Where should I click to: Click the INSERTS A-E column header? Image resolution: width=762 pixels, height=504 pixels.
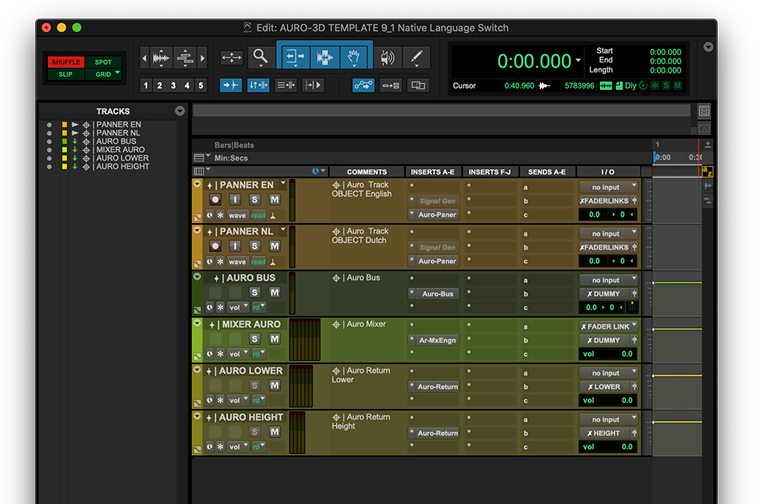(434, 172)
